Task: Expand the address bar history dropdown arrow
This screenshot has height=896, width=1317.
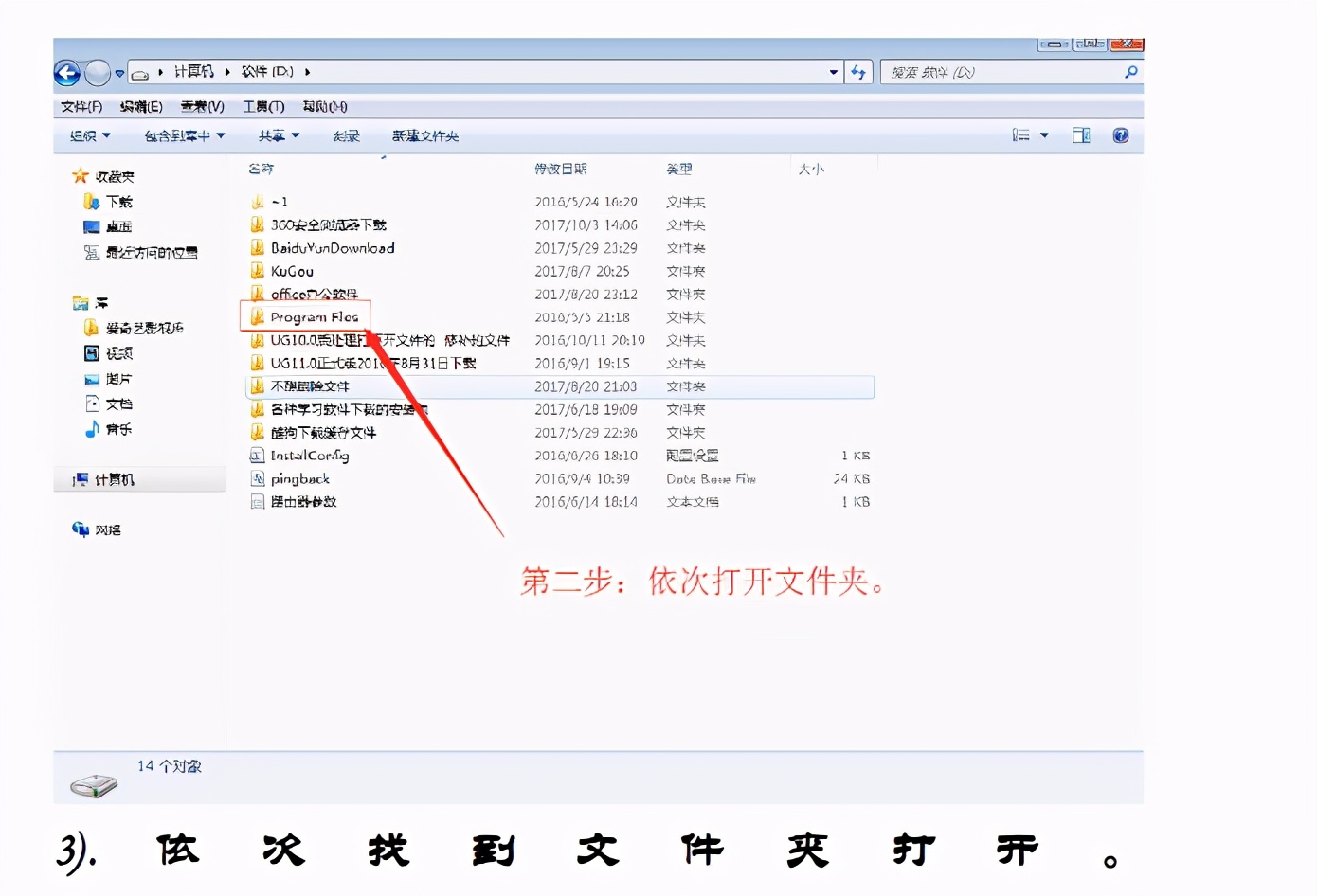Action: [833, 72]
